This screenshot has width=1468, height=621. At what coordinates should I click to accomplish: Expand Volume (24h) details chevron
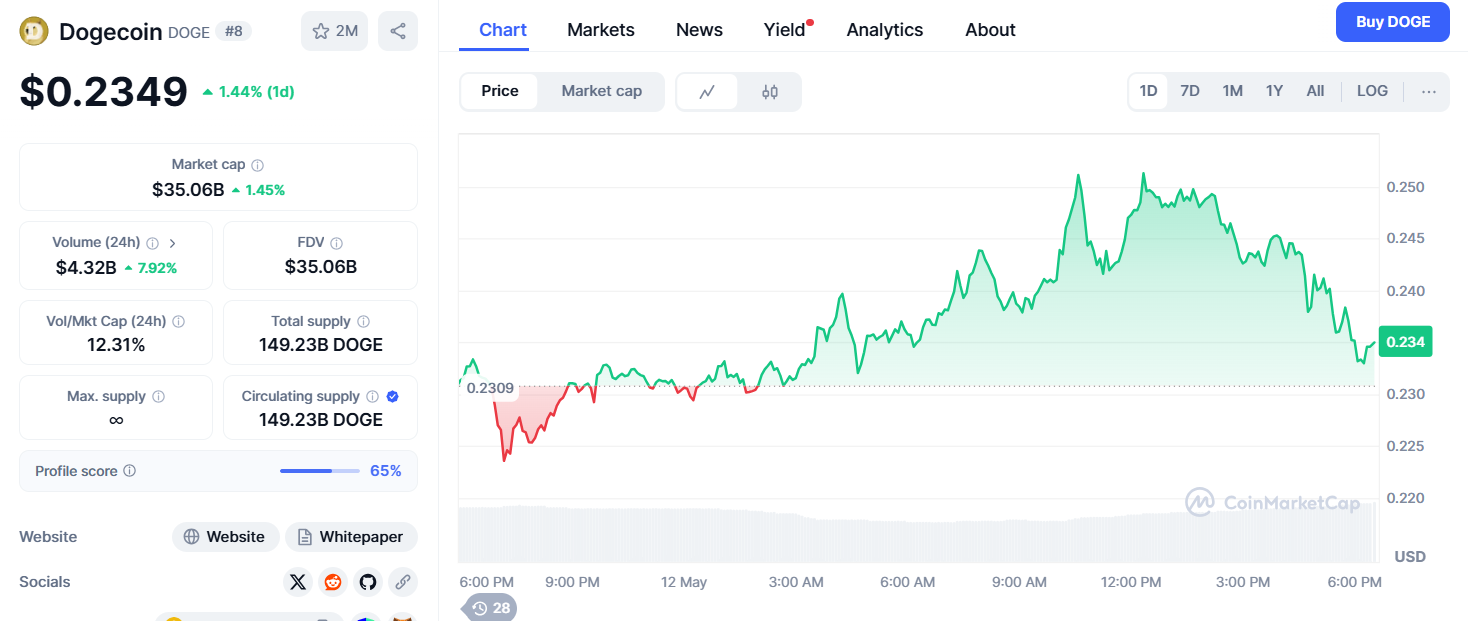click(173, 243)
